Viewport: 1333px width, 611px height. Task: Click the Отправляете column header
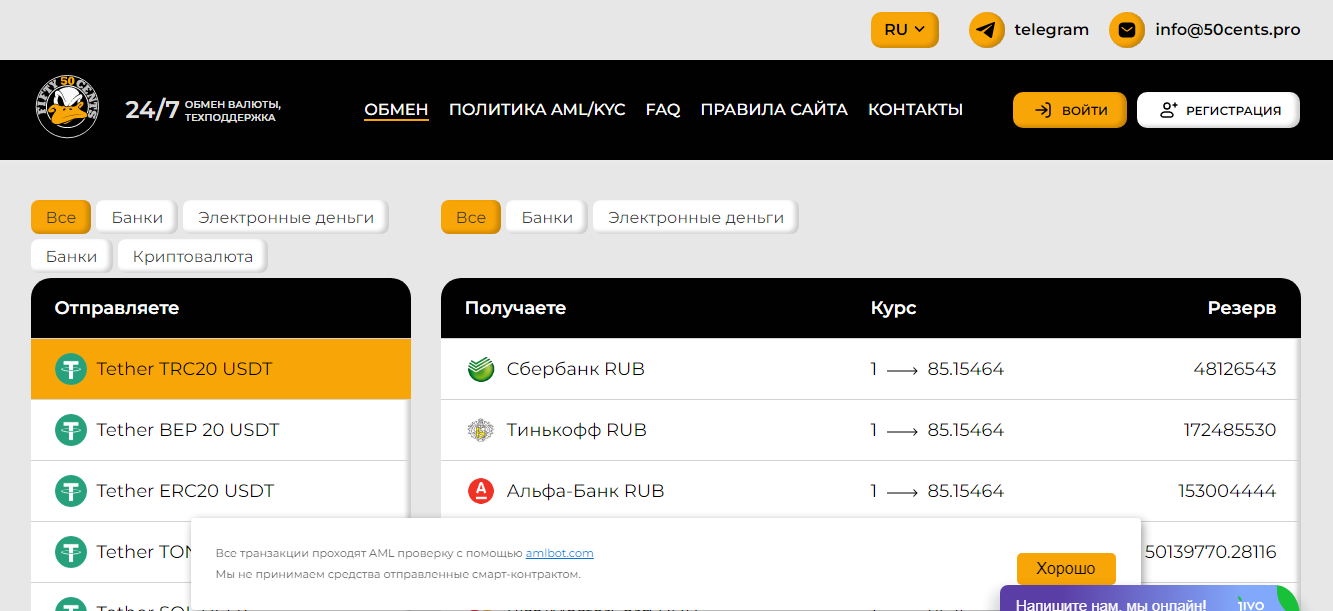(117, 308)
